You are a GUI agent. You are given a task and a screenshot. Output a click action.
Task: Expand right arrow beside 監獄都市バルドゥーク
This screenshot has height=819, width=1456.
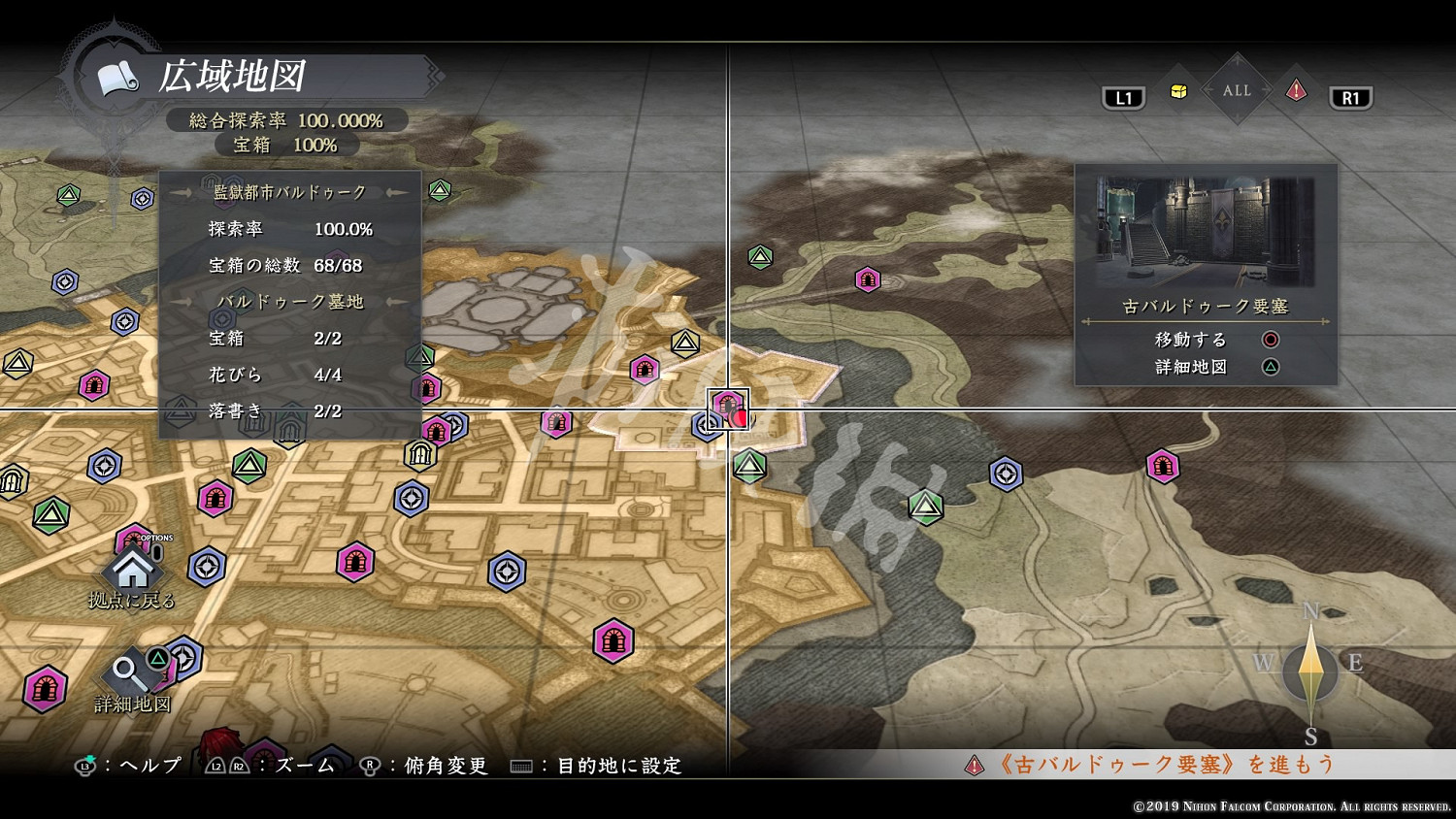398,193
